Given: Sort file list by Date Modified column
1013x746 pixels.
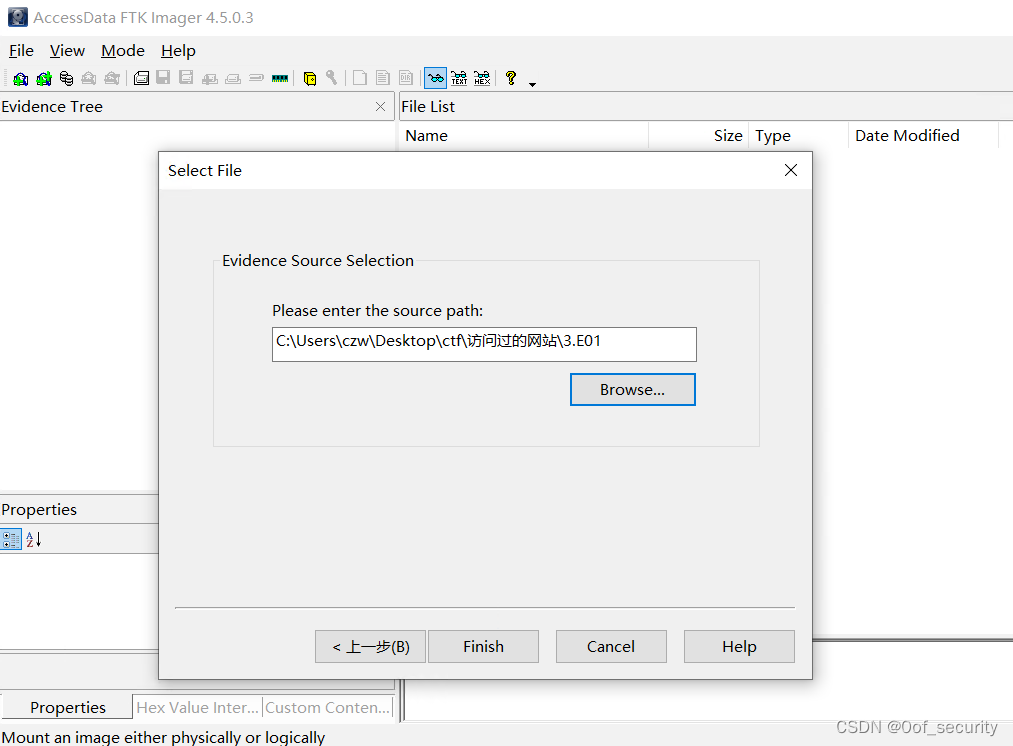Looking at the screenshot, I should pos(924,136).
